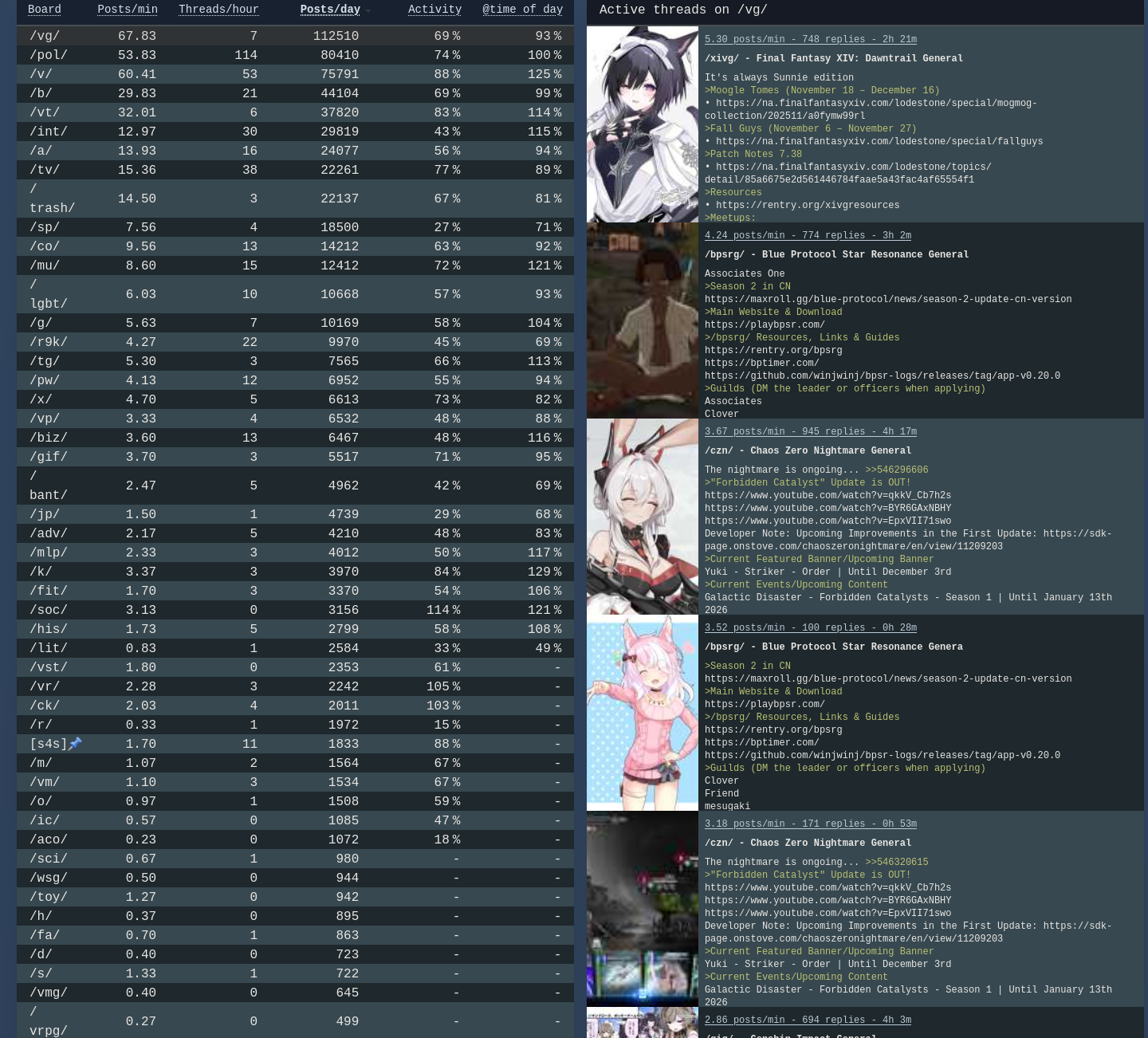The width and height of the screenshot is (1148, 1038).
Task: Open the thumbnail of the 945-replies /czn/ thread
Action: point(643,517)
